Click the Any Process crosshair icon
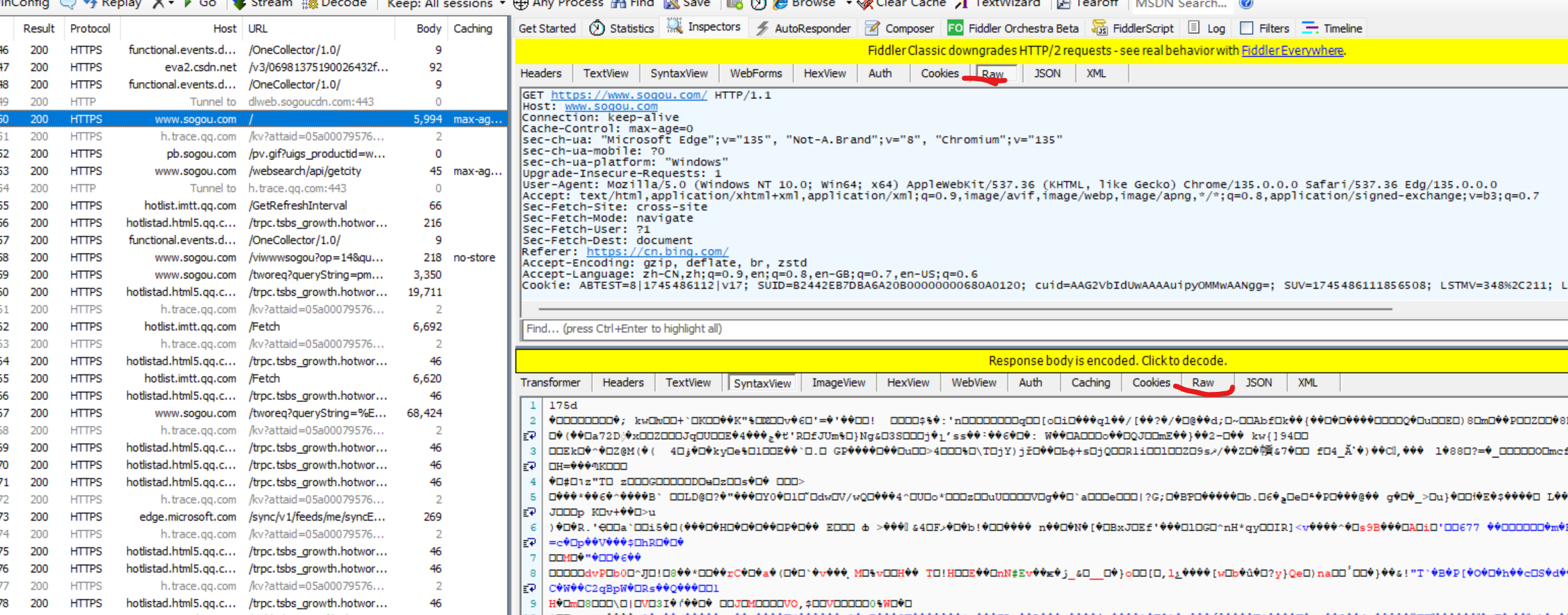 [x=520, y=4]
